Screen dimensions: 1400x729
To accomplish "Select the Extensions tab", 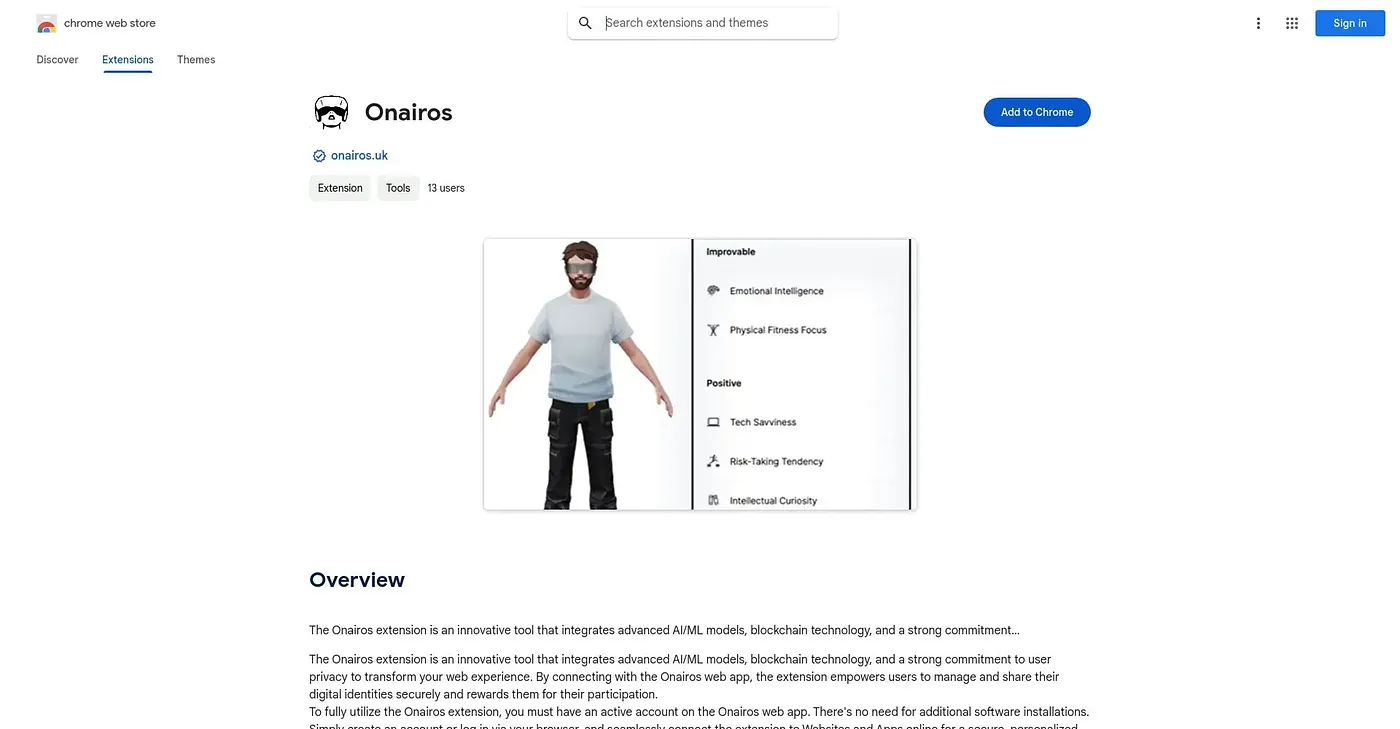I will click(128, 60).
